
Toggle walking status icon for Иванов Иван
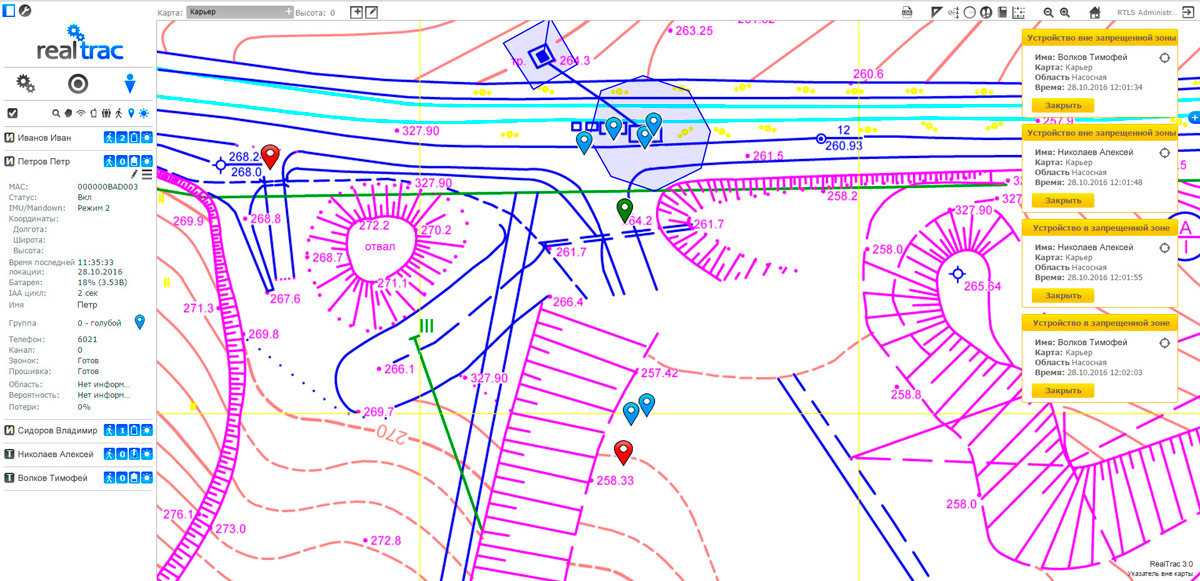[x=110, y=137]
